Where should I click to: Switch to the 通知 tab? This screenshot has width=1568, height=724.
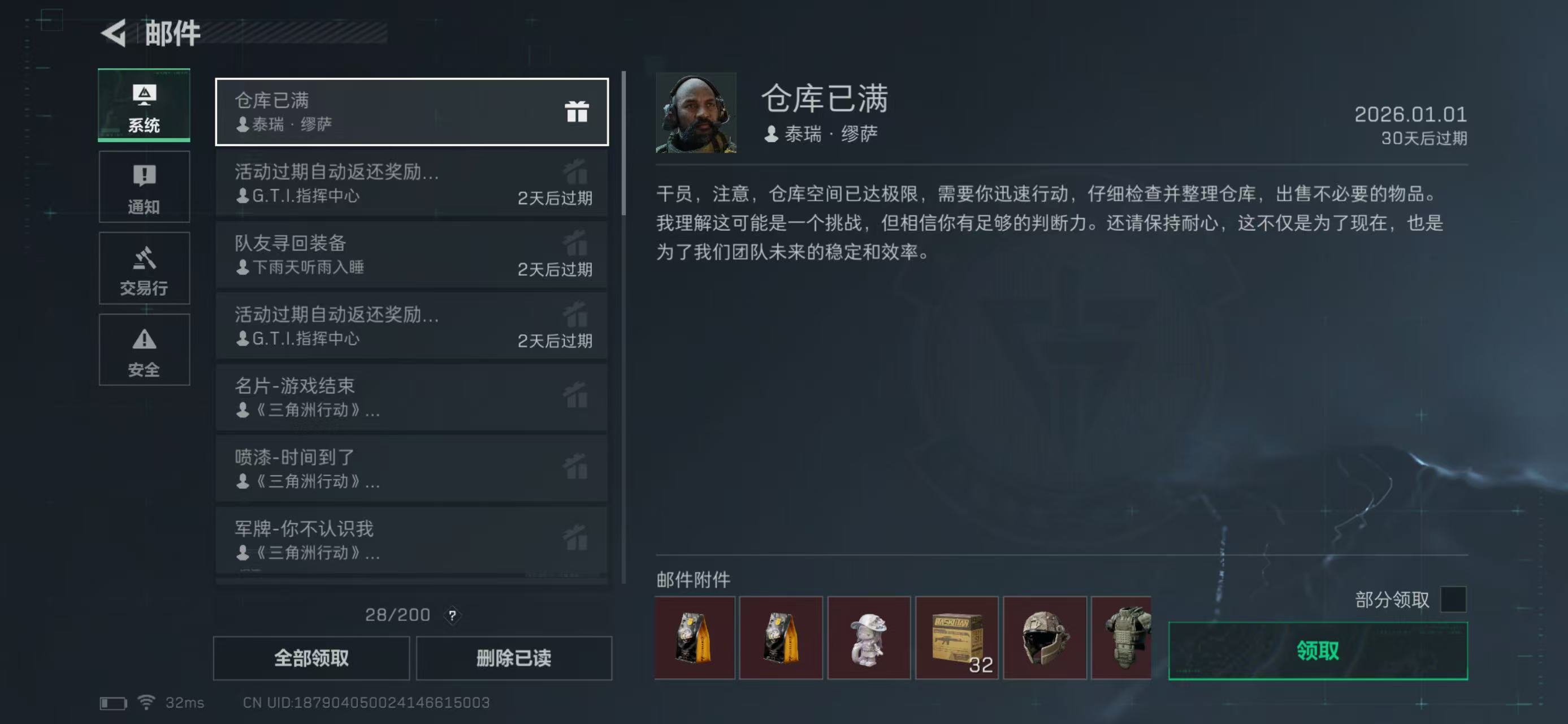click(144, 186)
